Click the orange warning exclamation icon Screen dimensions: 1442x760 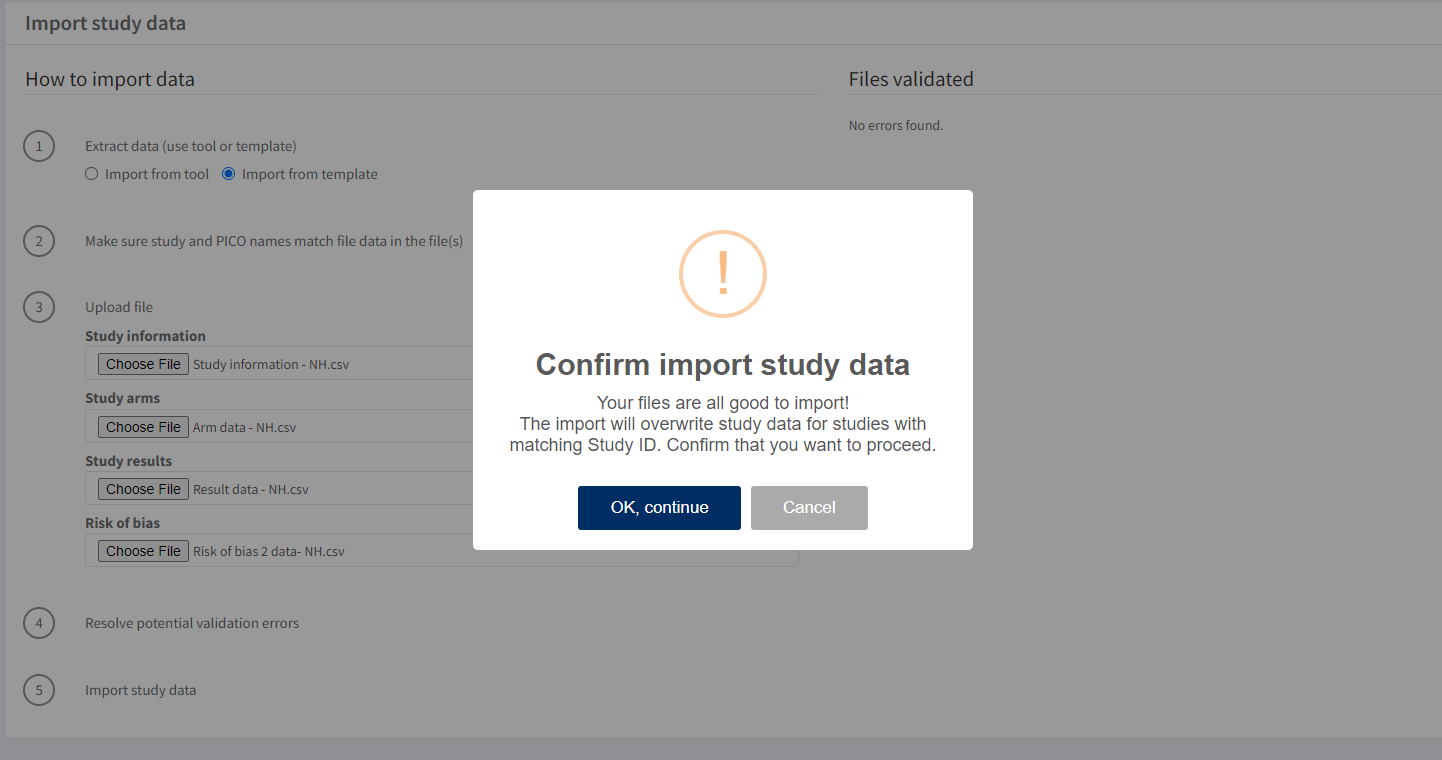point(722,273)
